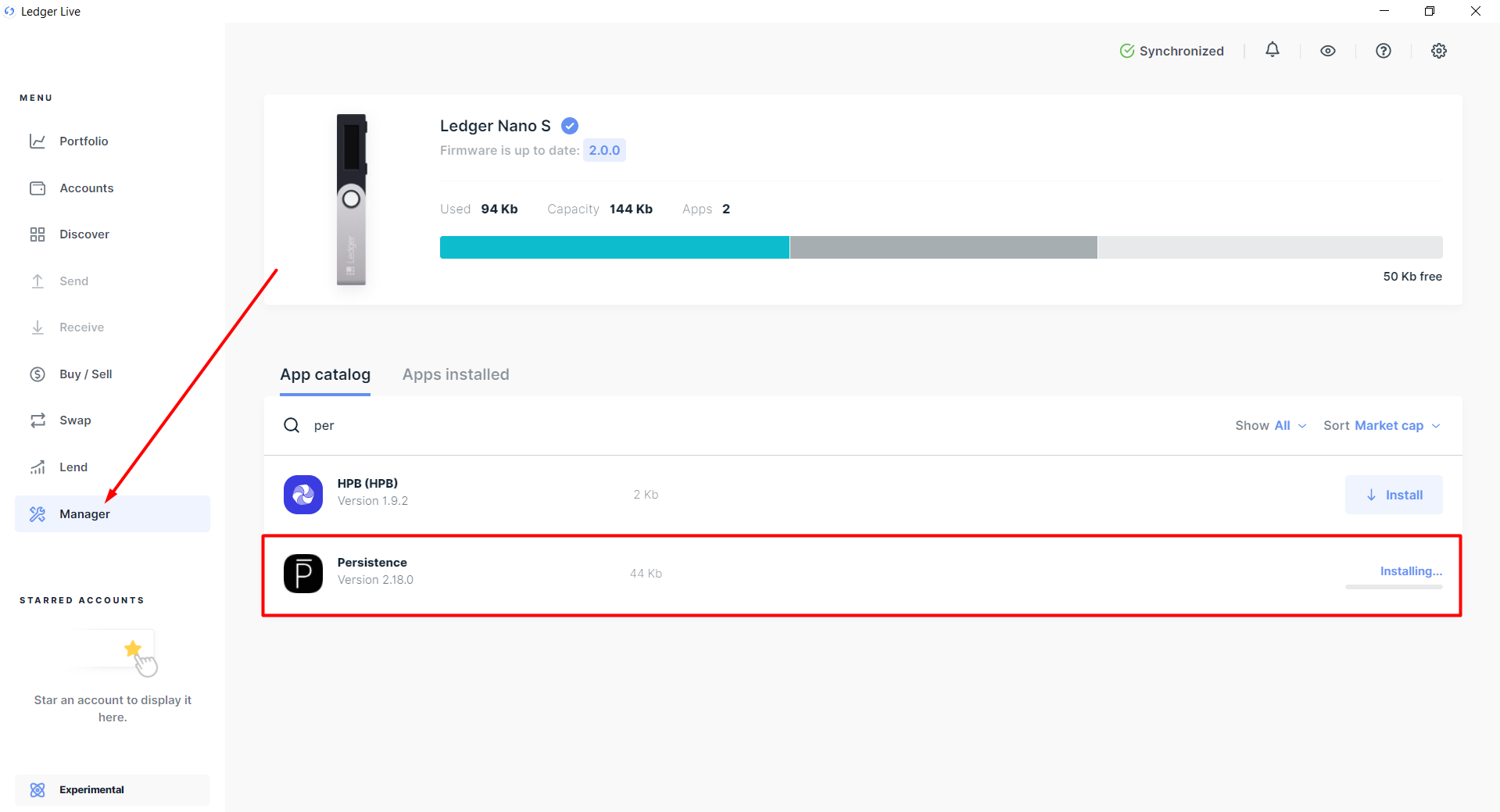The image size is (1500, 812).
Task: Select the App catalog tab
Action: [x=325, y=374]
